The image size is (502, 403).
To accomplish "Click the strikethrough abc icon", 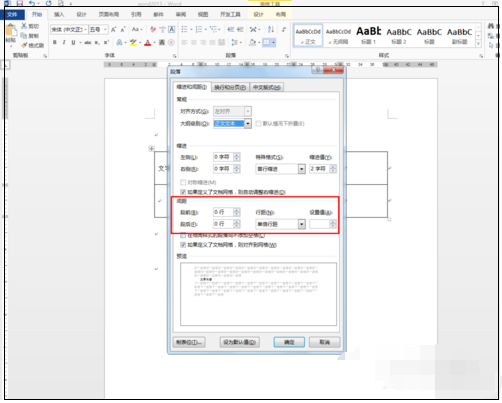I will click(x=88, y=42).
